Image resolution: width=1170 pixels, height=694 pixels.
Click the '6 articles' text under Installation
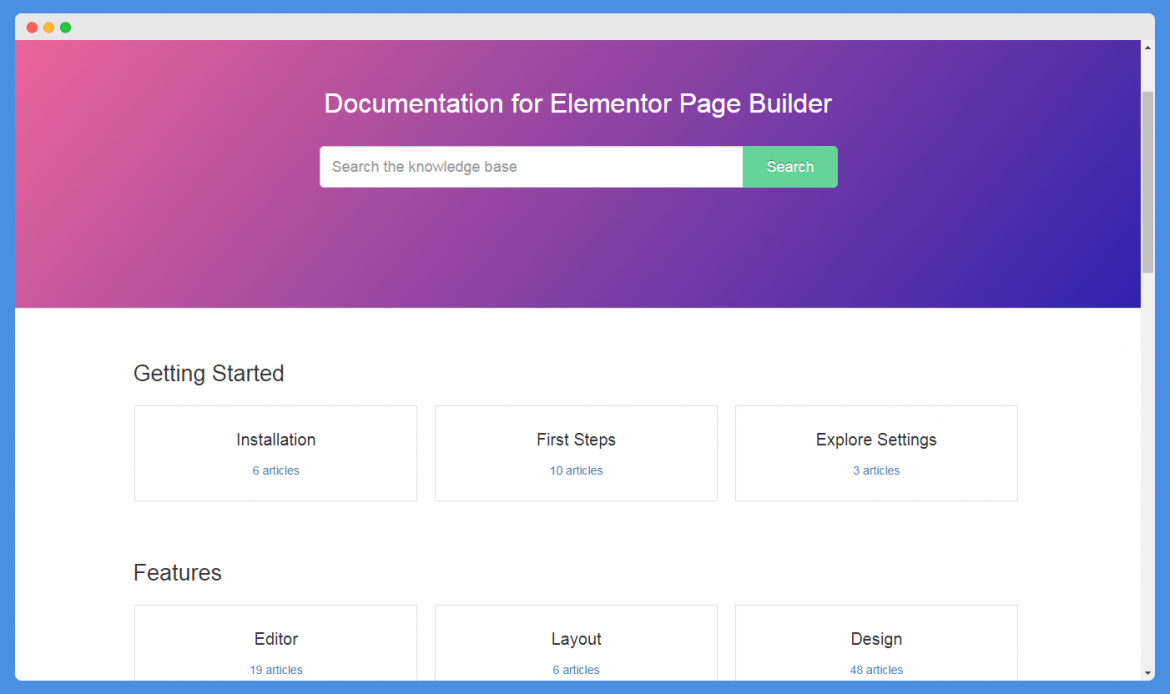275,471
